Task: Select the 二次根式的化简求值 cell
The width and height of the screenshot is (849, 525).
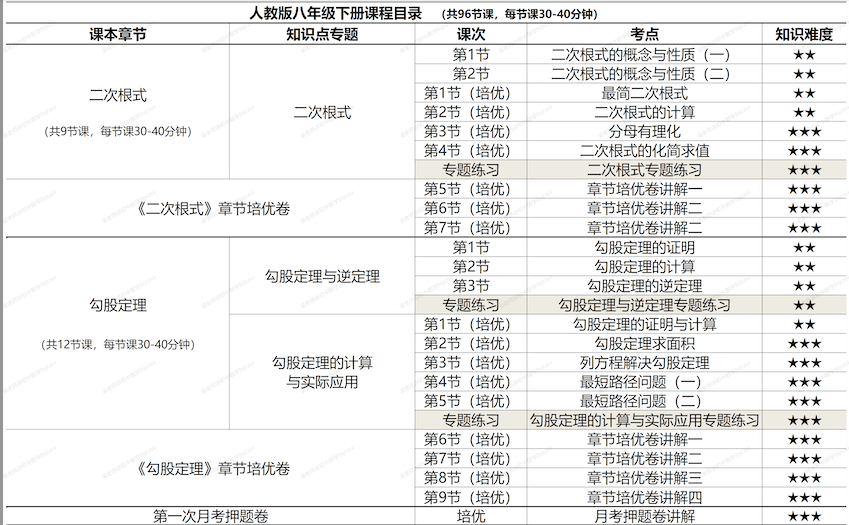Action: coord(644,151)
